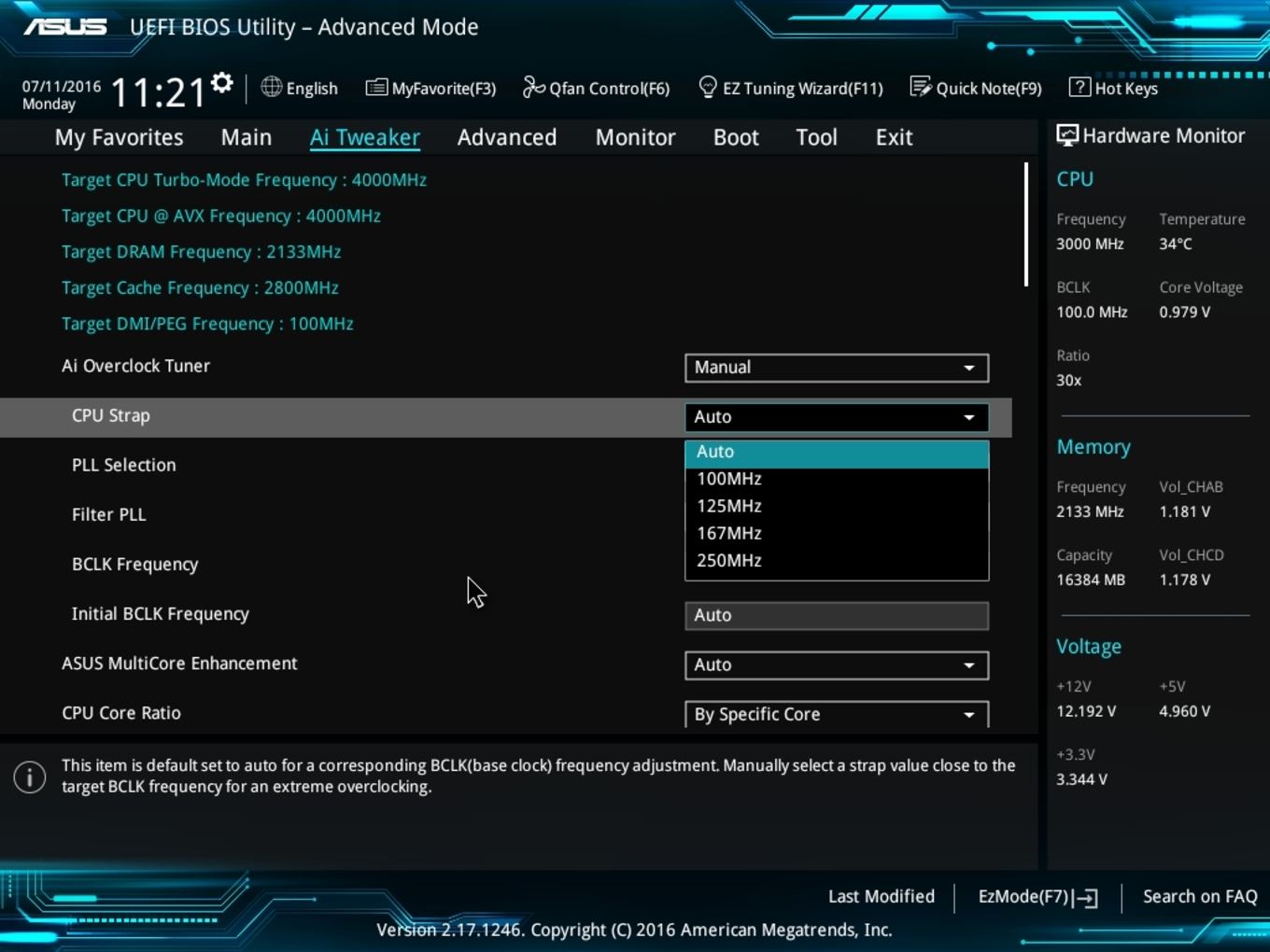The width and height of the screenshot is (1270, 952).
Task: Launch EZ Tuning Wizard(F11) bulb icon
Action: [708, 87]
